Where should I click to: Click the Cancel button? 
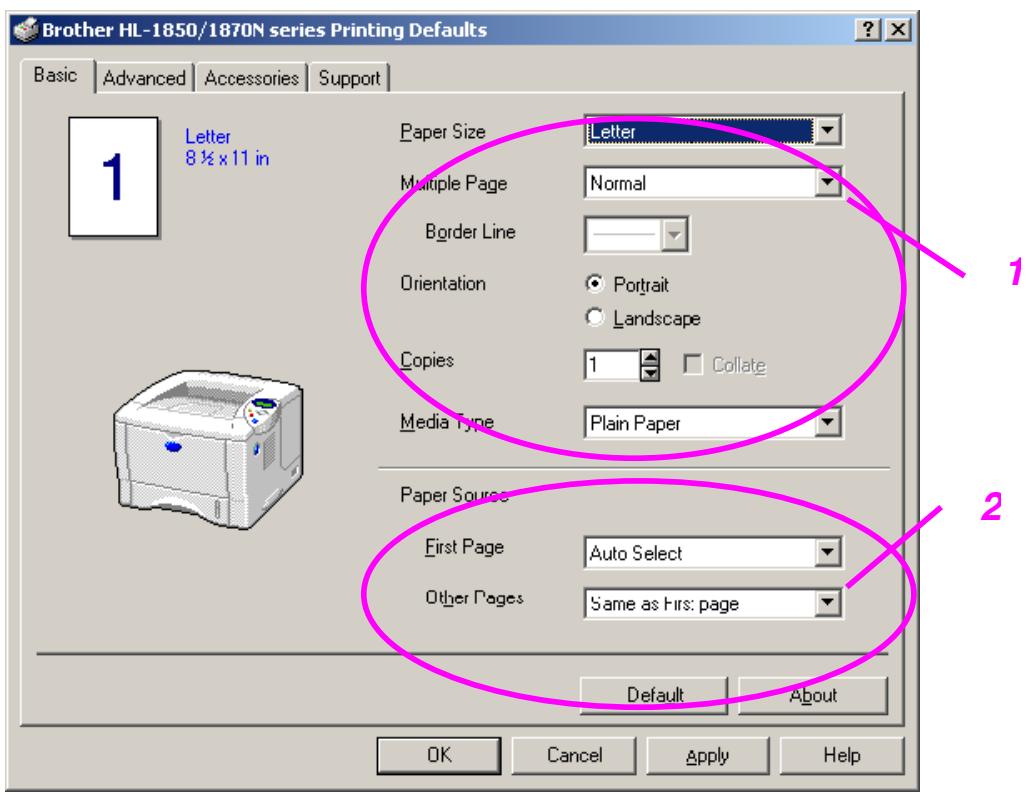point(574,756)
